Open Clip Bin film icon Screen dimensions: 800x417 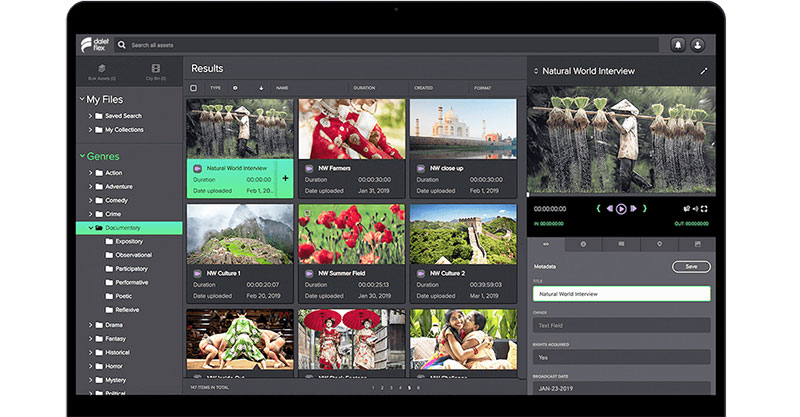[156, 68]
